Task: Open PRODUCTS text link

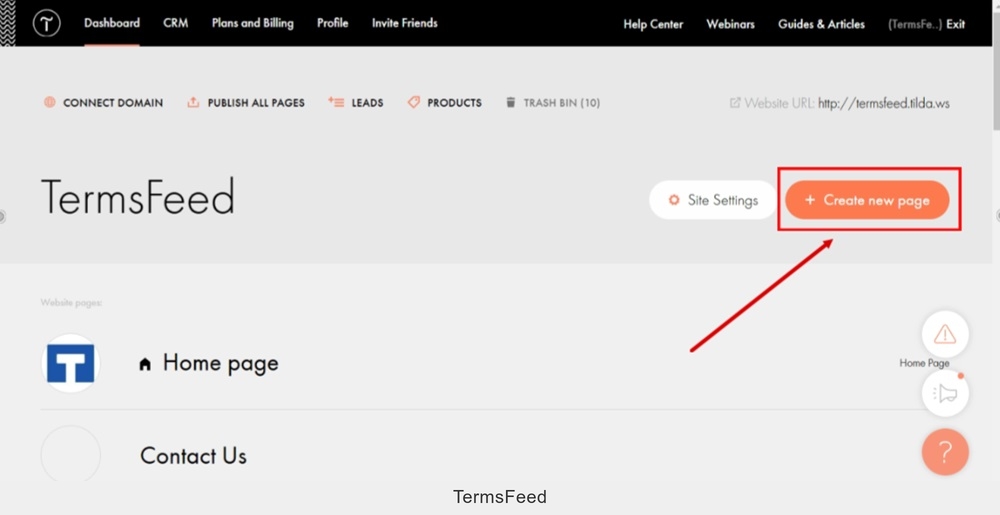Action: [454, 103]
